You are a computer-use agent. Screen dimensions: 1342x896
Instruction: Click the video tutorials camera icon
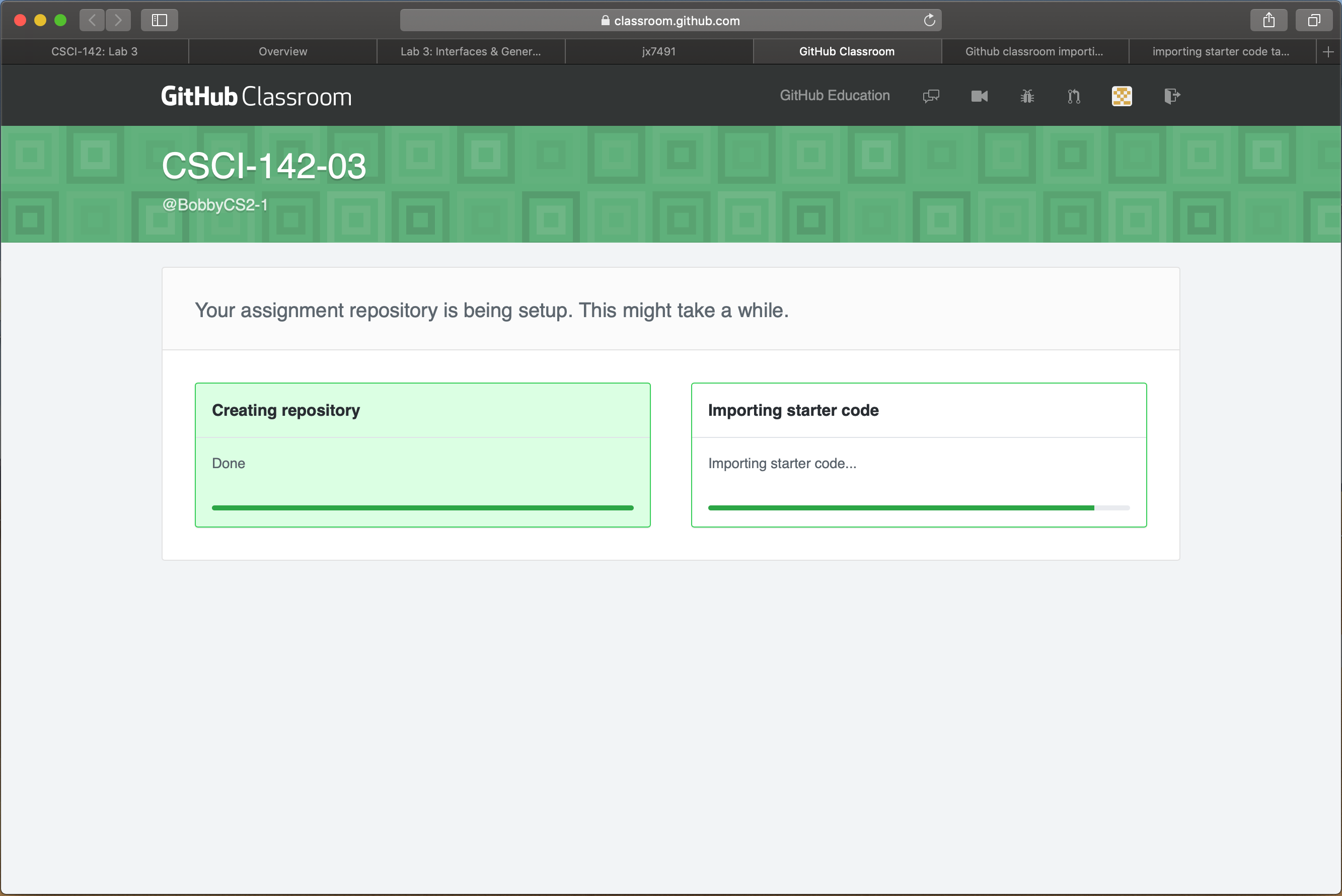click(979, 96)
